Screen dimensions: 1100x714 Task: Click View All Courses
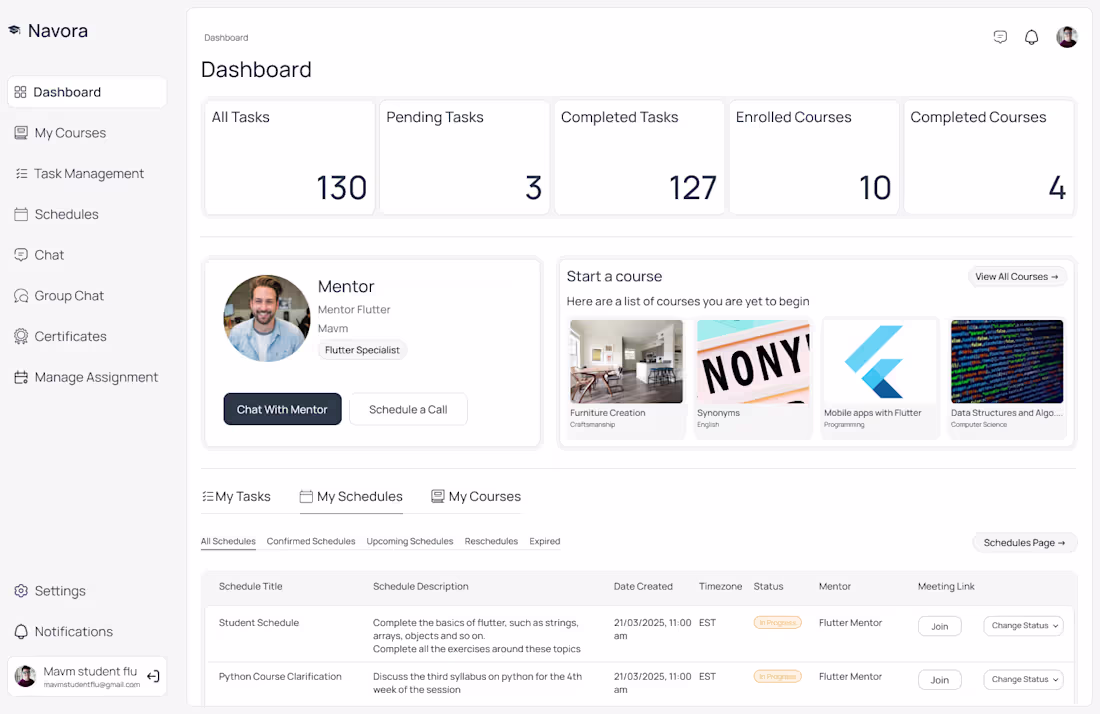pyautogui.click(x=1017, y=276)
